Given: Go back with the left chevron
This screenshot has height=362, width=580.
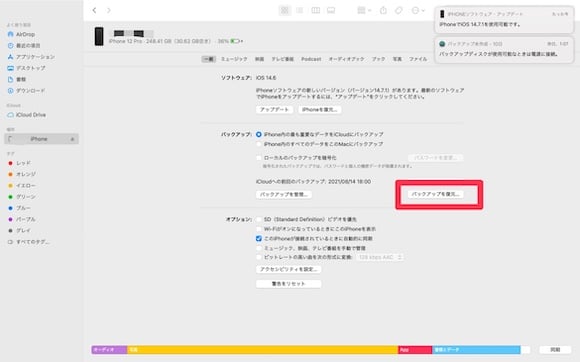Looking at the screenshot, I should pyautogui.click(x=94, y=10).
